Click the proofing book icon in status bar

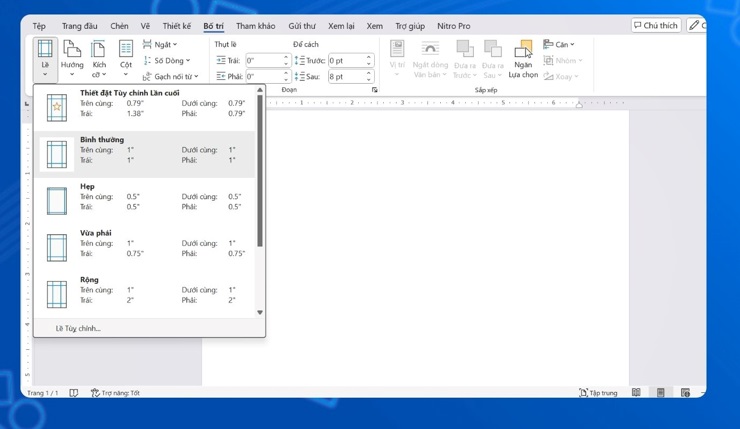[x=74, y=393]
